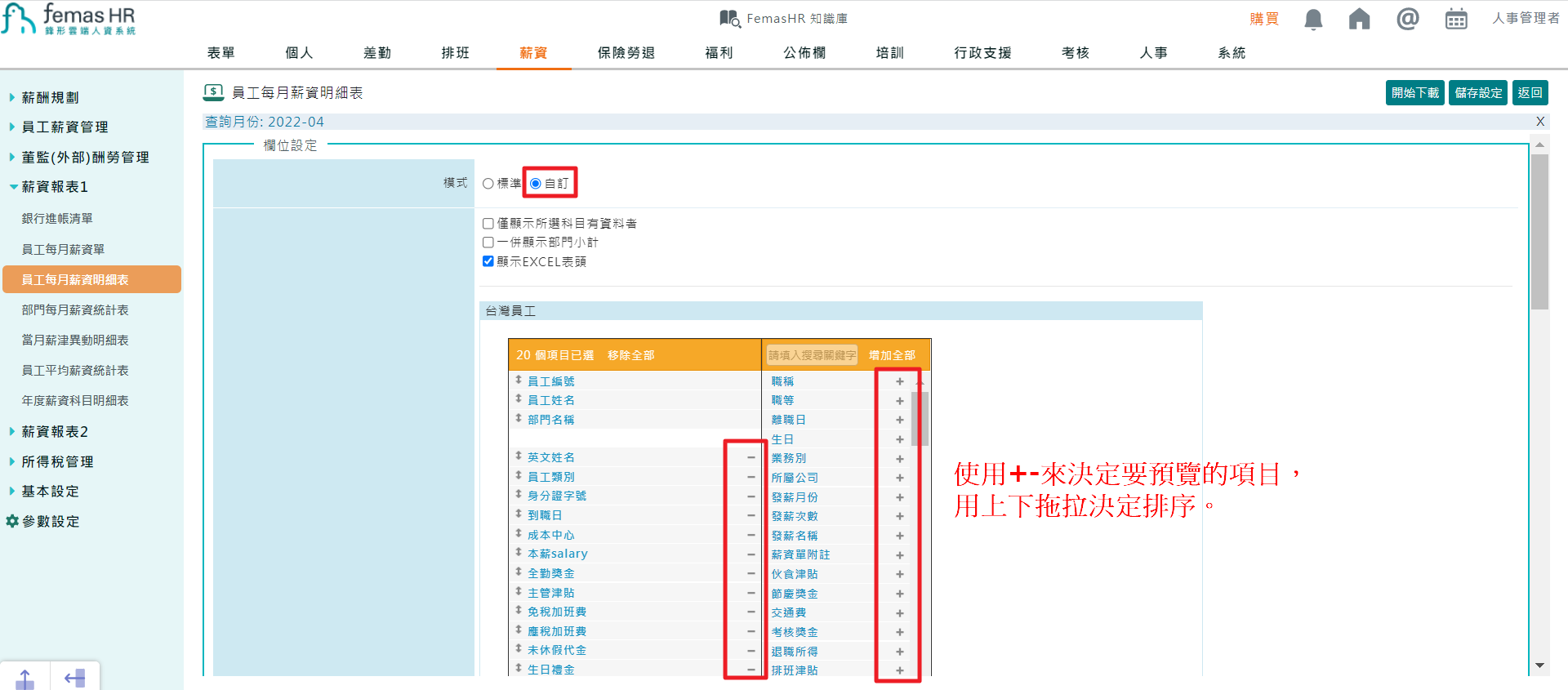
Task: Click 購買 link in header
Action: pyautogui.click(x=1264, y=19)
